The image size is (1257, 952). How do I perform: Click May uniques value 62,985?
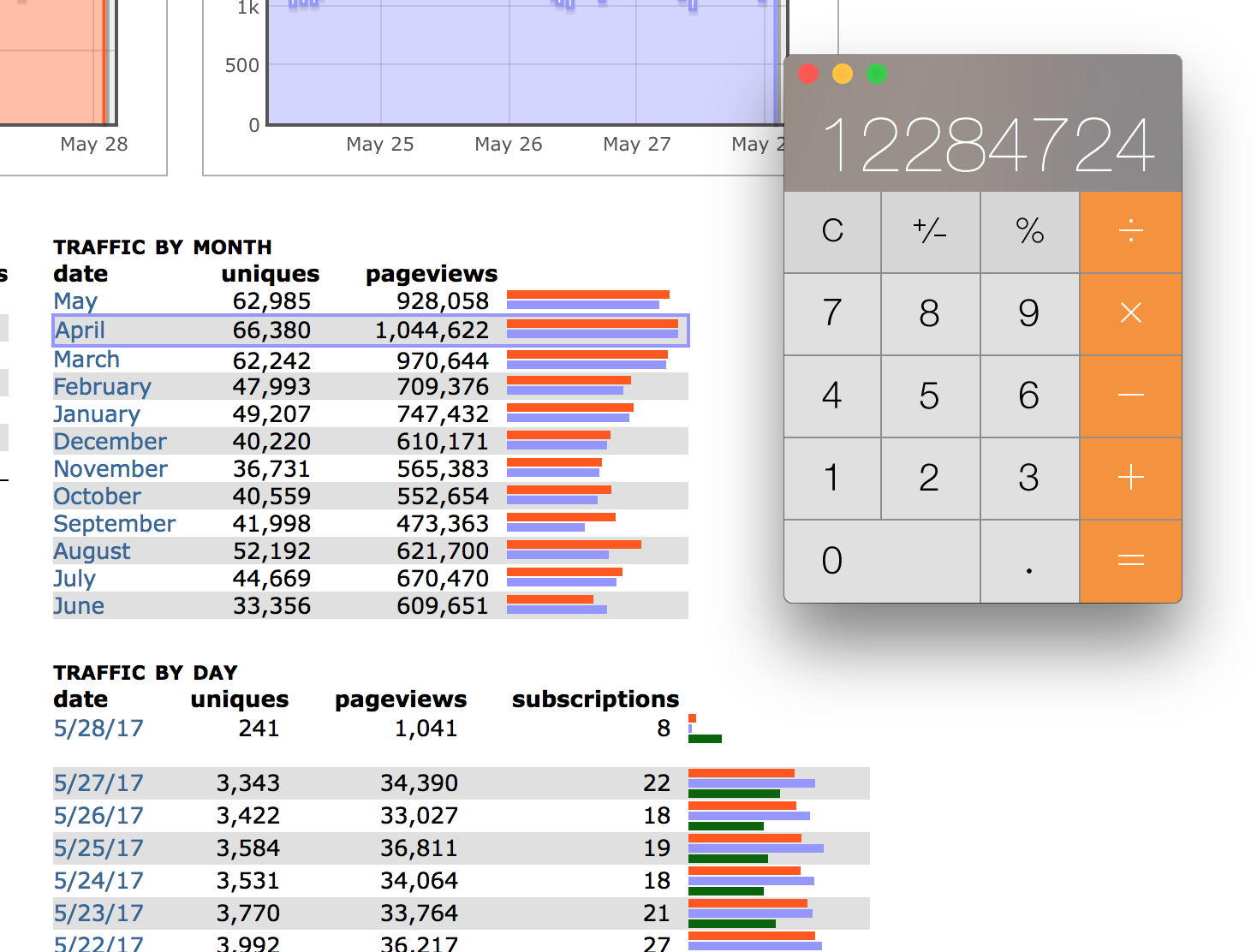(x=271, y=301)
